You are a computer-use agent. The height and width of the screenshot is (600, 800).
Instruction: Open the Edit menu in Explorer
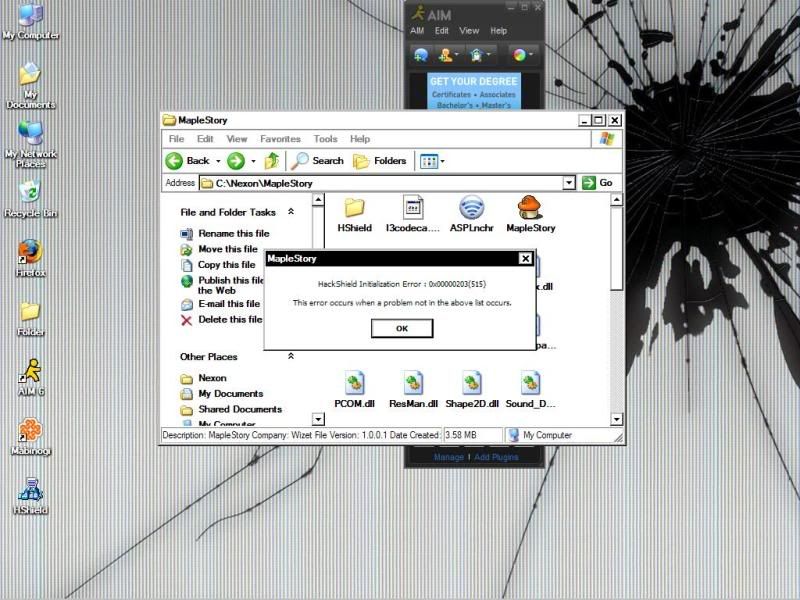coord(205,139)
